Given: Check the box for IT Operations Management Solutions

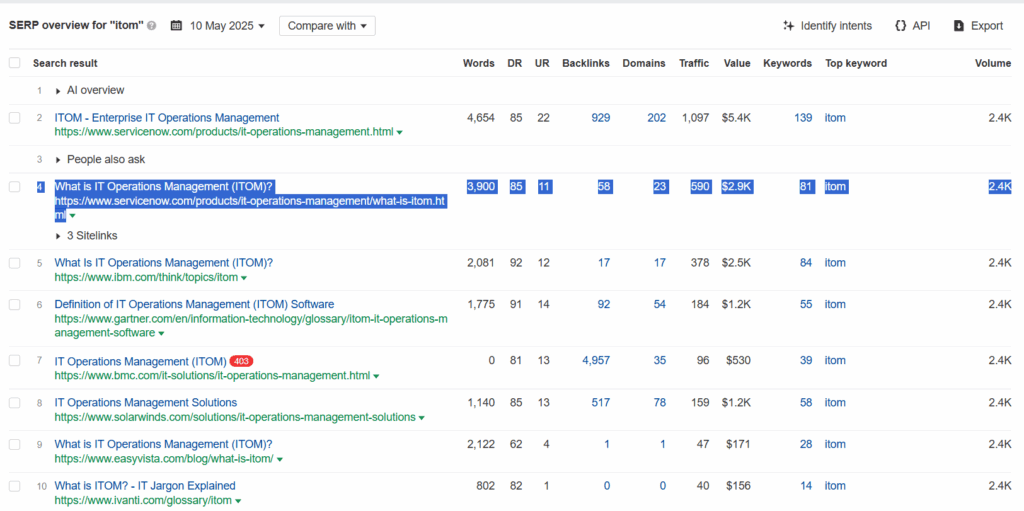Looking at the screenshot, I should [14, 403].
